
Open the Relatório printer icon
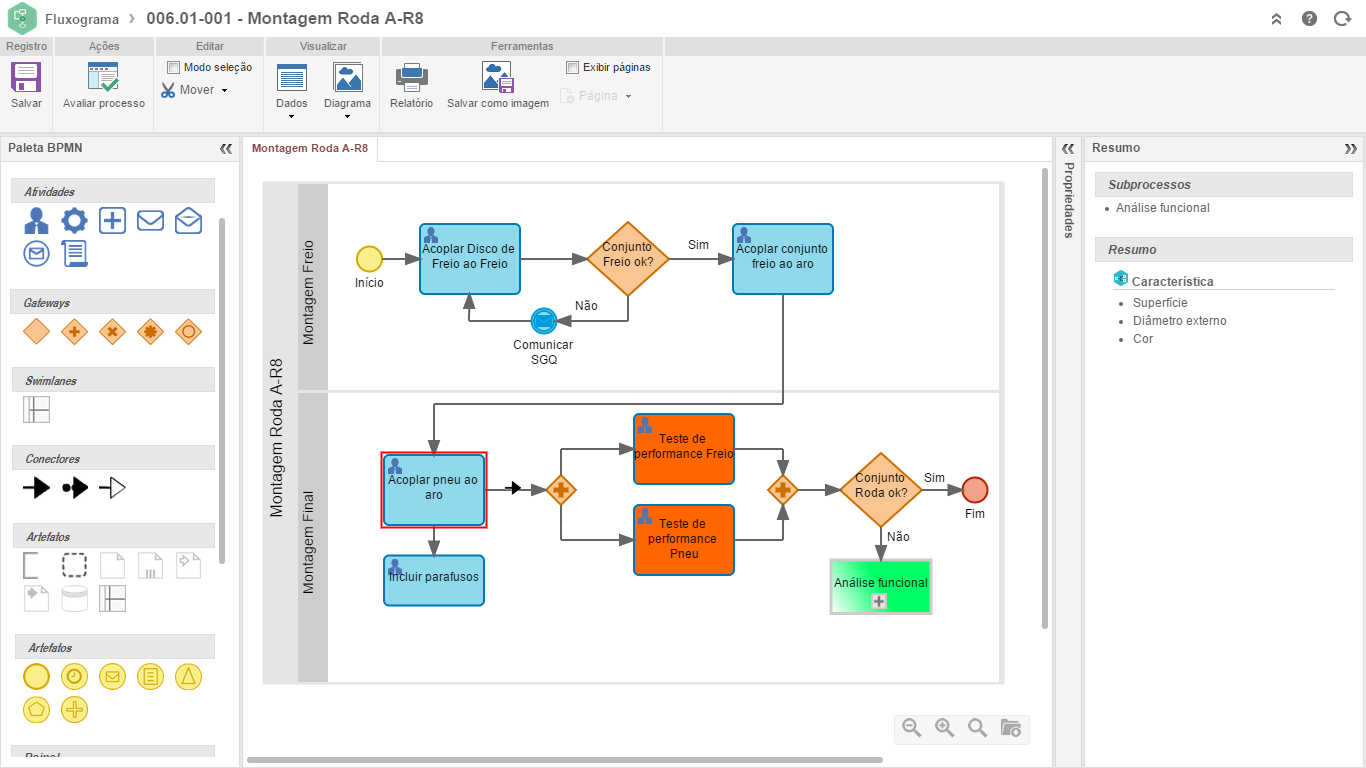click(x=411, y=78)
